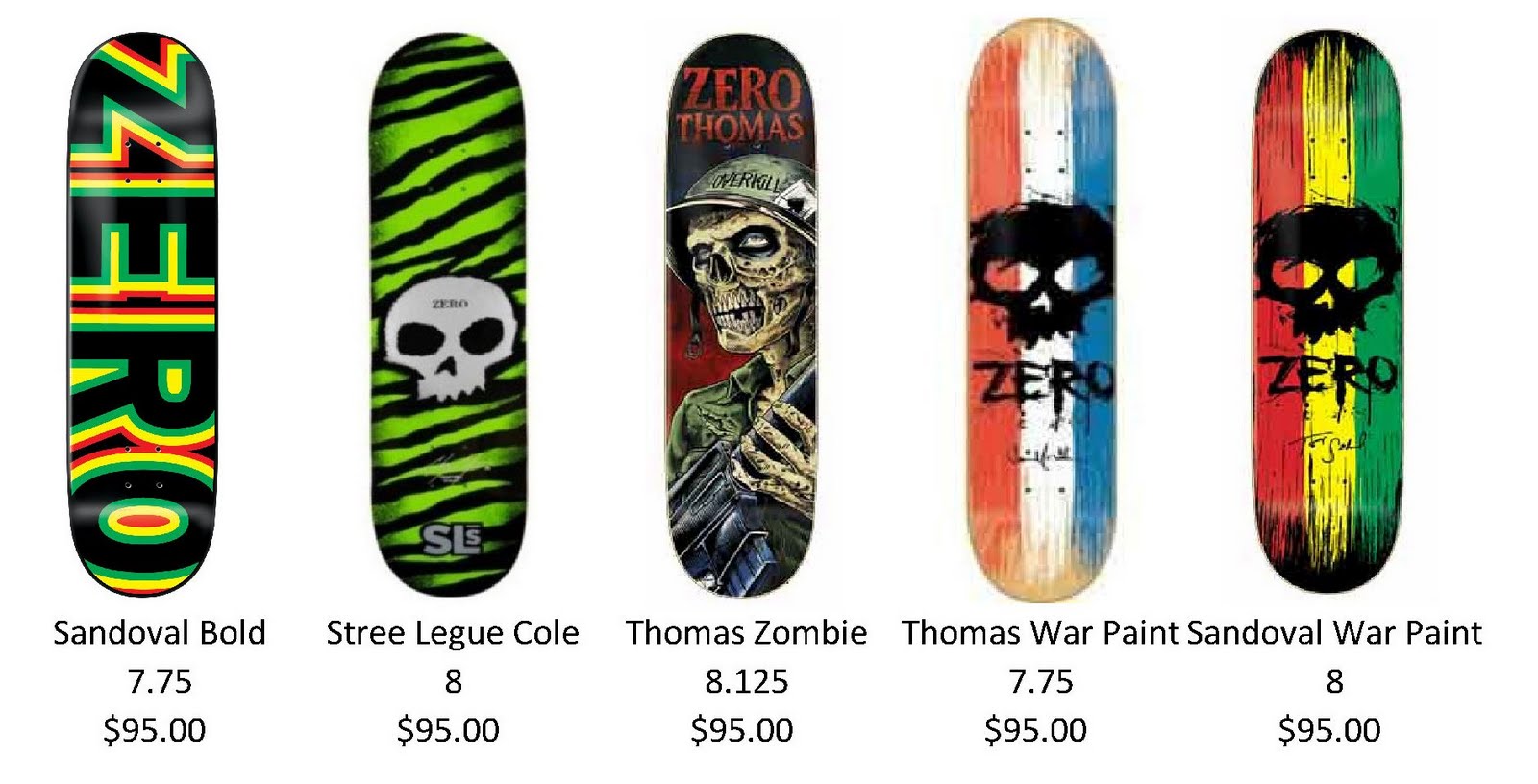Select the Sandoval Bold skateboard deck image

(x=142, y=313)
